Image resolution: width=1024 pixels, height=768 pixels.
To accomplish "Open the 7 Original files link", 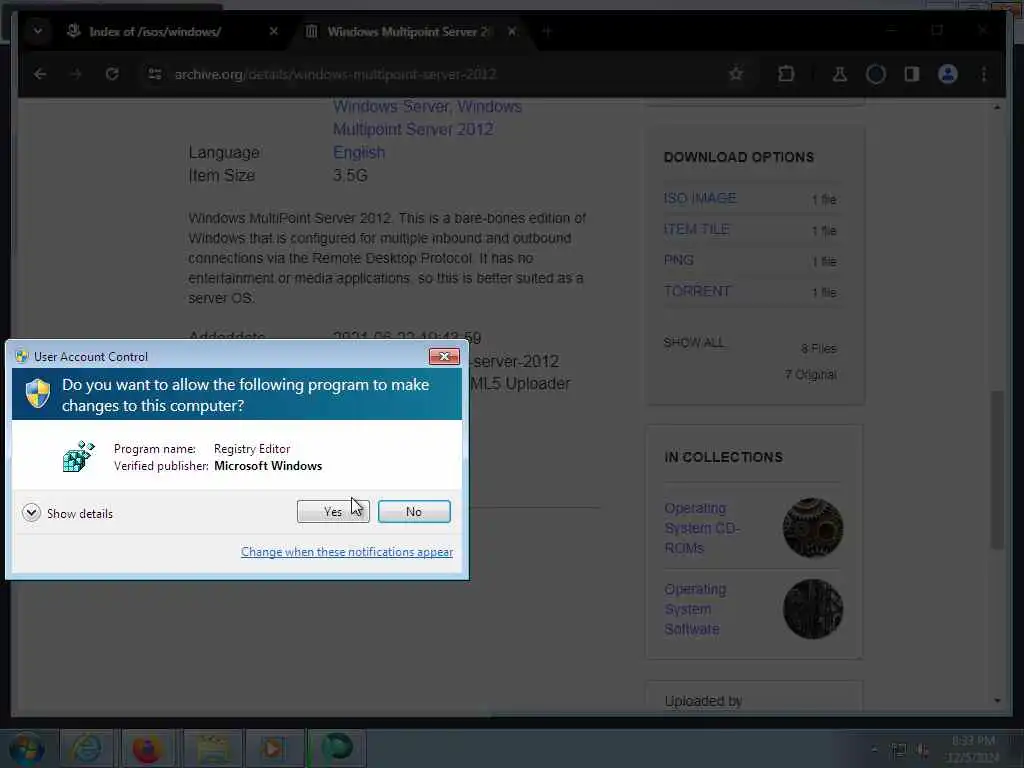I will coord(810,374).
